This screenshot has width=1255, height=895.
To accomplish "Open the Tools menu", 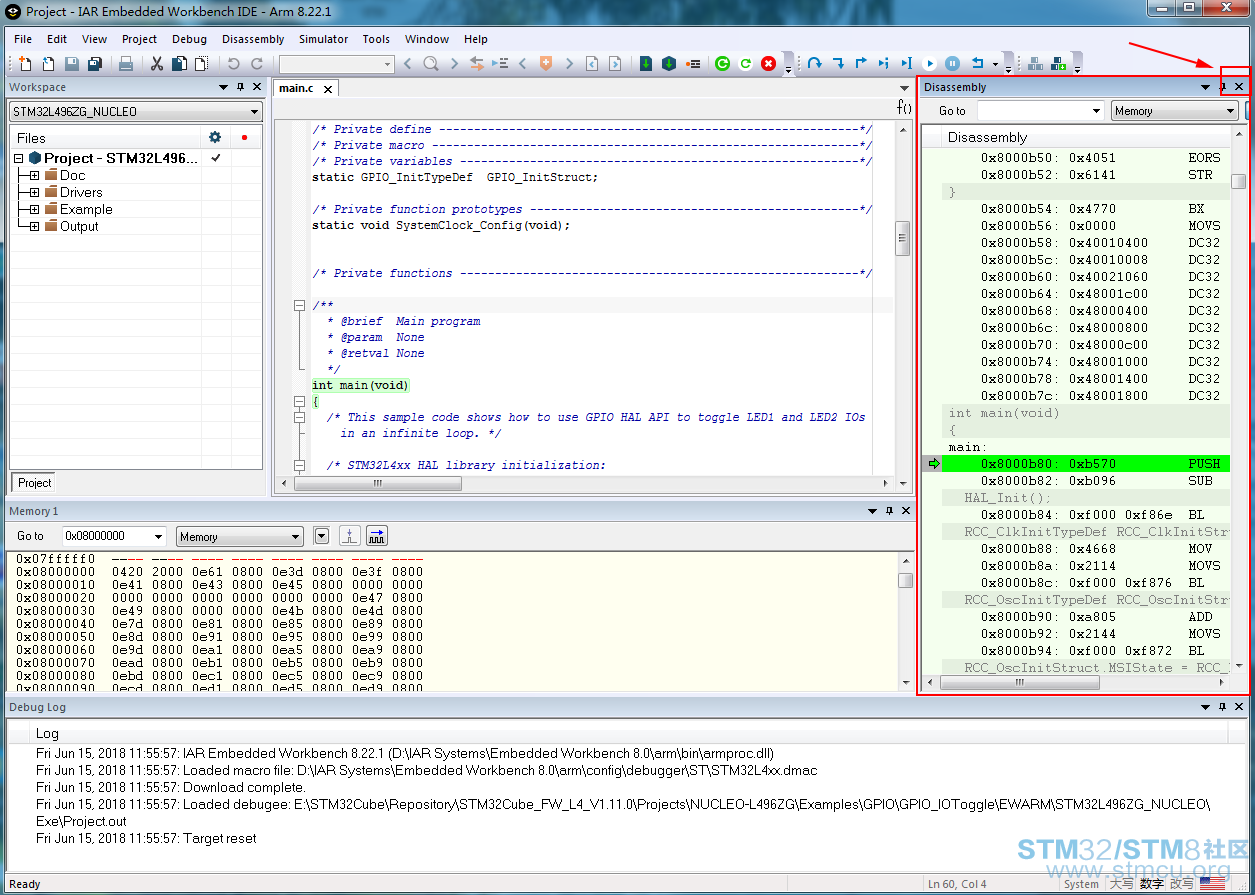I will pyautogui.click(x=376, y=39).
